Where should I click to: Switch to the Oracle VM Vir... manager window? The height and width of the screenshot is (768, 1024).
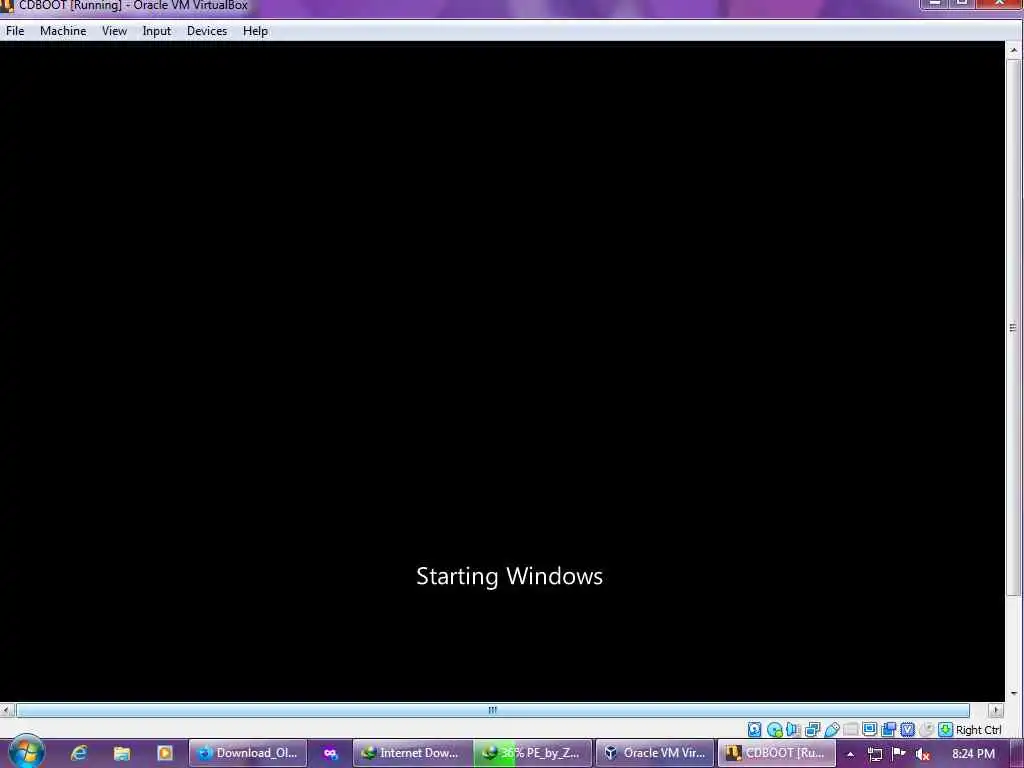coord(655,753)
